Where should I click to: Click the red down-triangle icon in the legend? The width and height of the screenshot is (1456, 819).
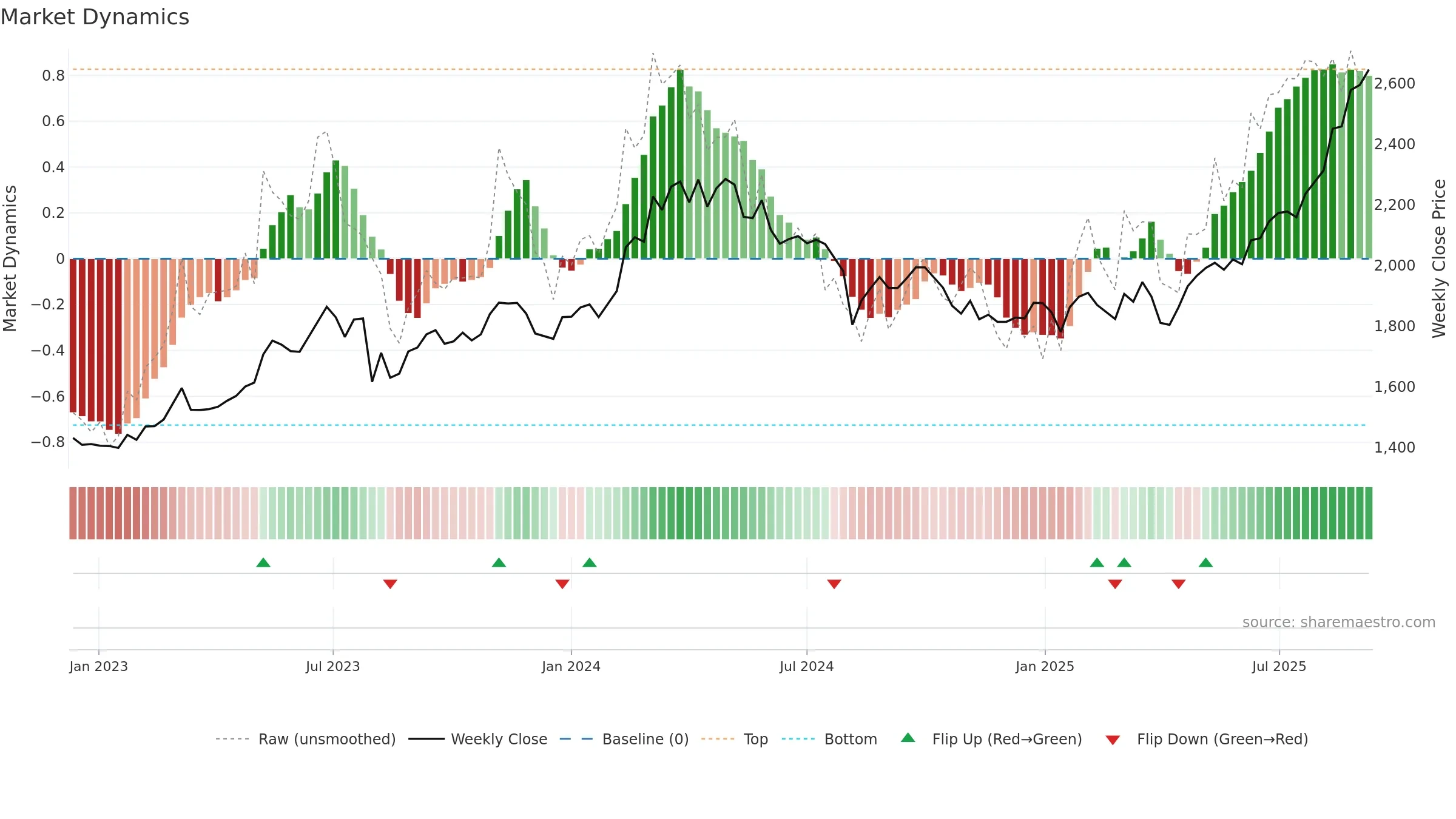click(x=1113, y=740)
